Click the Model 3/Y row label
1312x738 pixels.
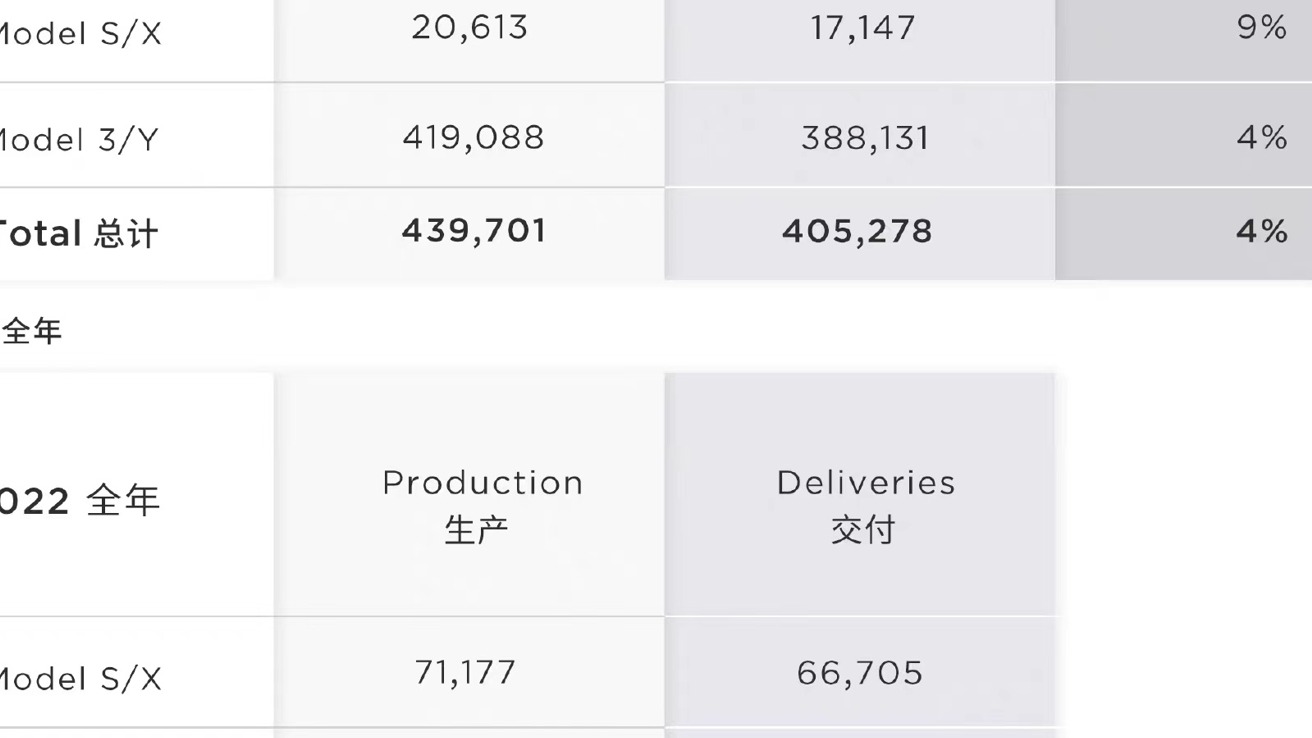coord(78,139)
